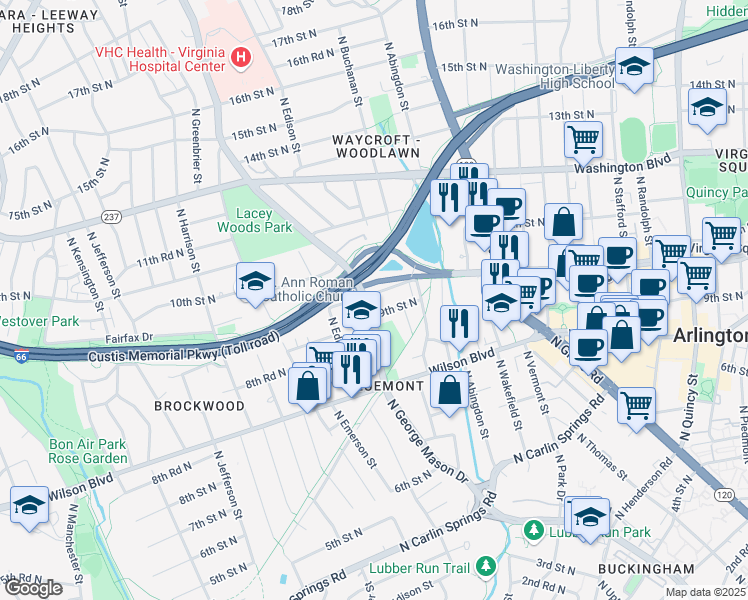Select the Route 120 highway shield
The height and width of the screenshot is (600, 748).
point(724,495)
